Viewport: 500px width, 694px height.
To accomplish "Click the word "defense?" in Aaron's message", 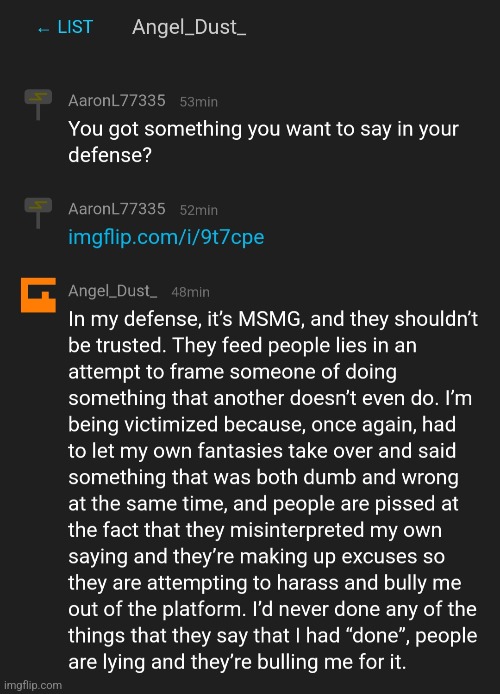I will (110, 155).
